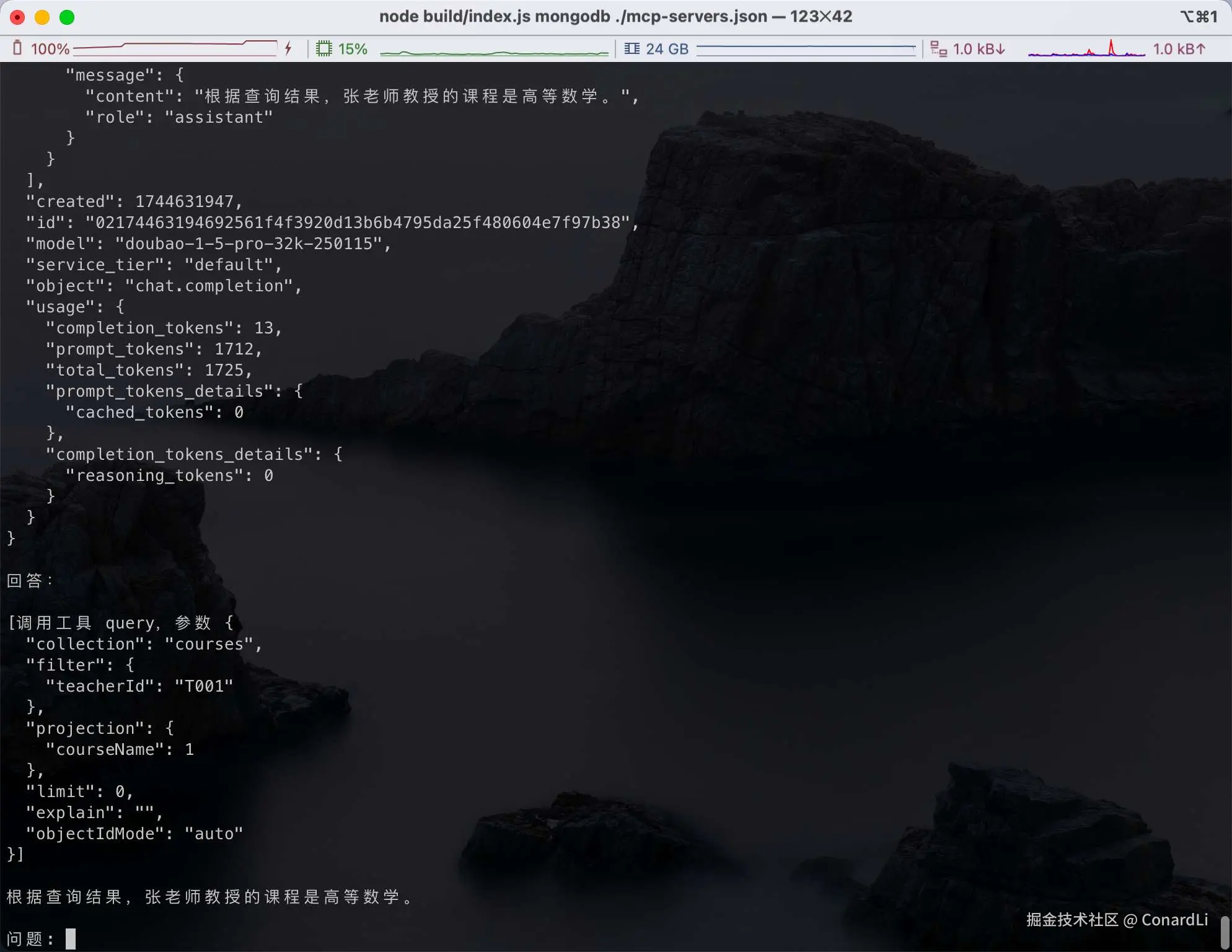This screenshot has height=952, width=1232.
Task: Click the green zoom window button
Action: pos(67,17)
